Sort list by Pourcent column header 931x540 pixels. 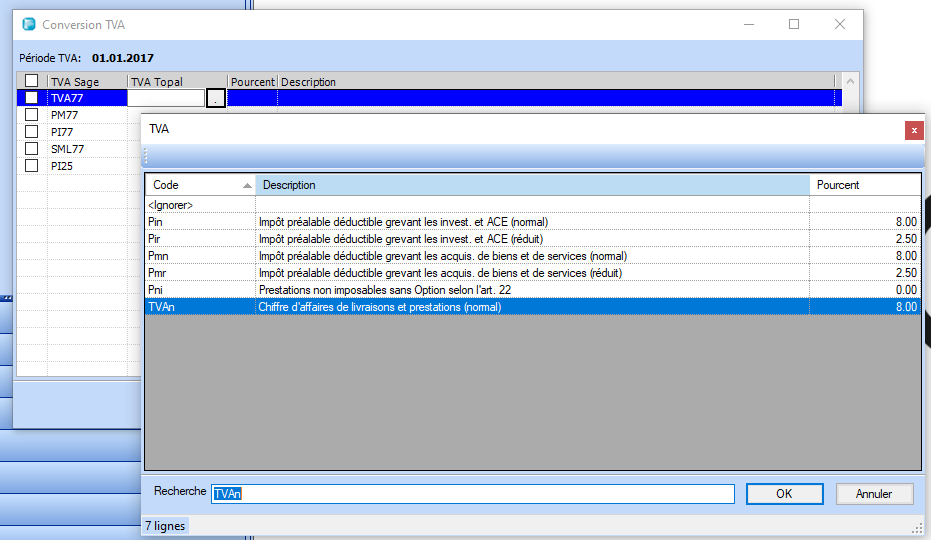point(863,185)
